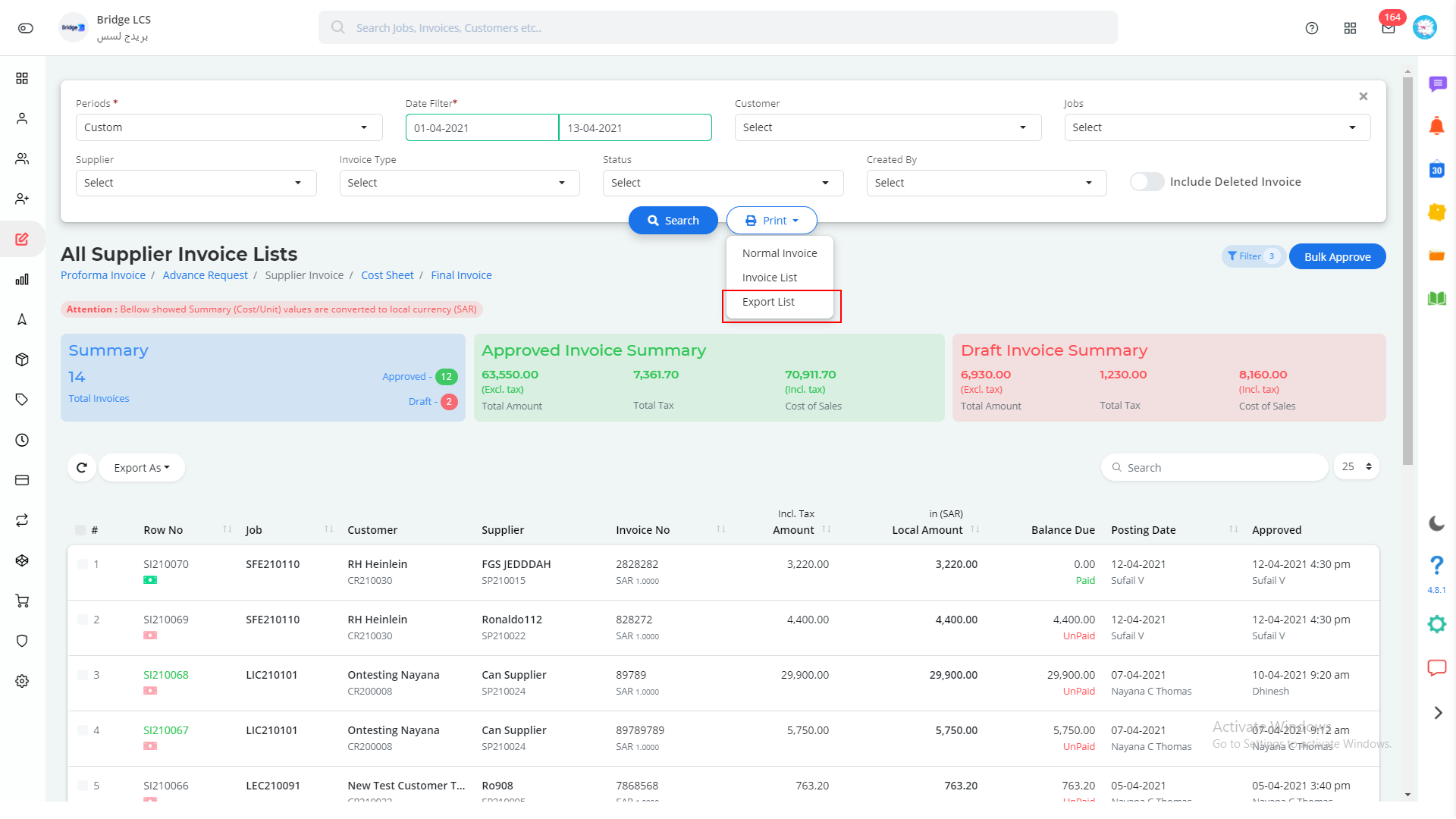Tick the select-all checkbox in table header

tap(80, 530)
